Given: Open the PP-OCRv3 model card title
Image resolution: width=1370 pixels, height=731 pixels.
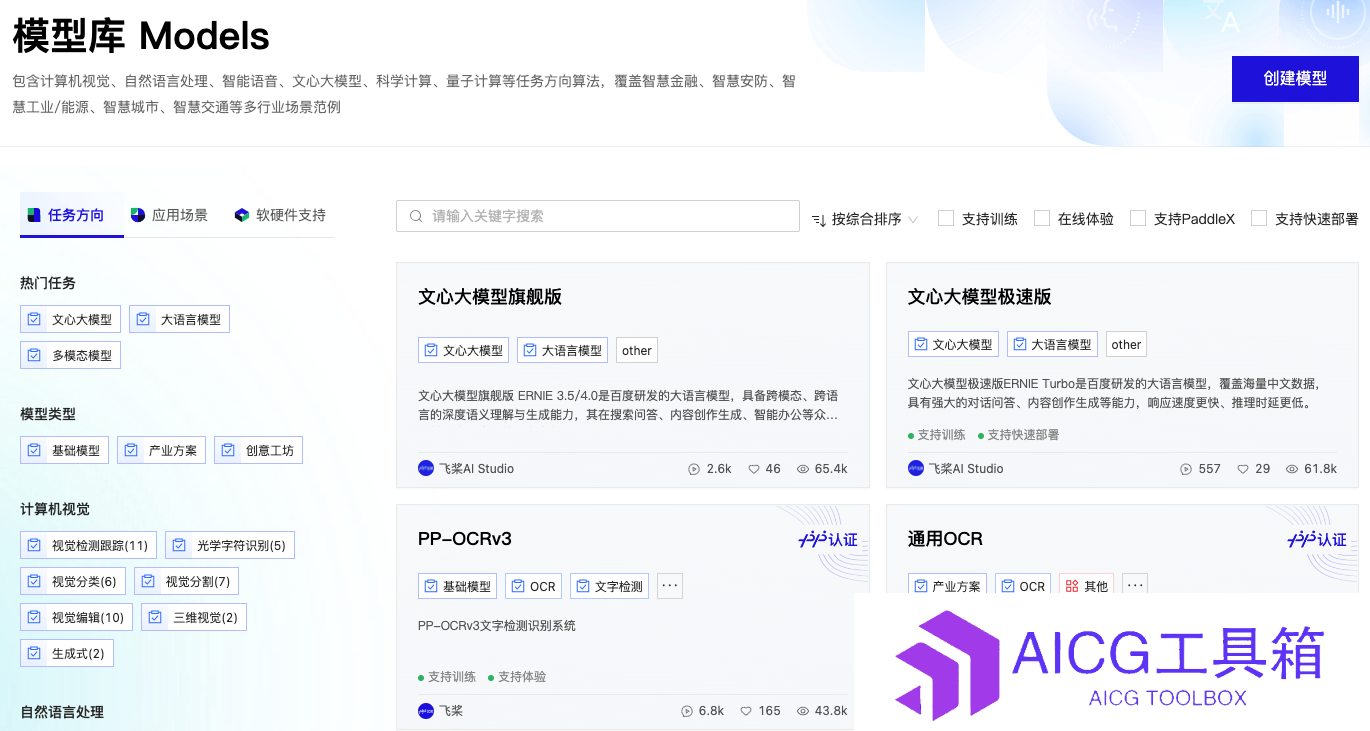Looking at the screenshot, I should pyautogui.click(x=465, y=539).
